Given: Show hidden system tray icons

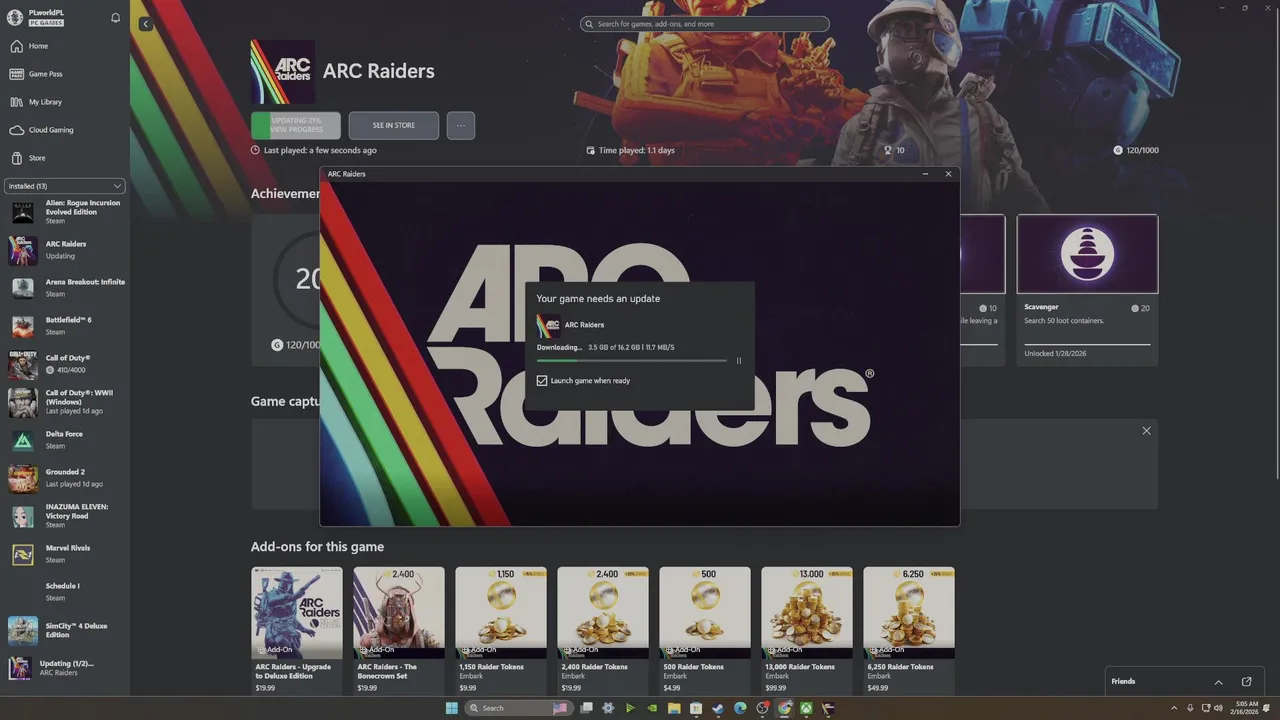Looking at the screenshot, I should click(x=1175, y=708).
